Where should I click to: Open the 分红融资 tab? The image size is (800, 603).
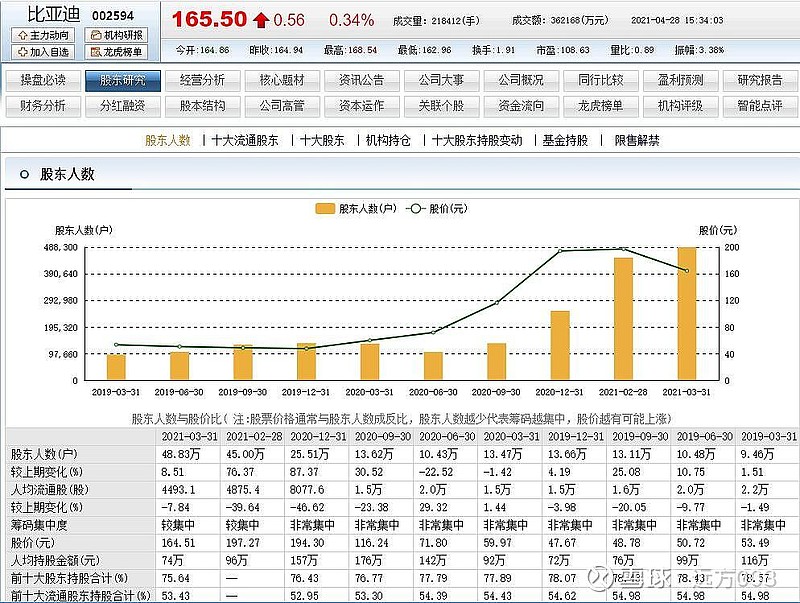tap(122, 106)
